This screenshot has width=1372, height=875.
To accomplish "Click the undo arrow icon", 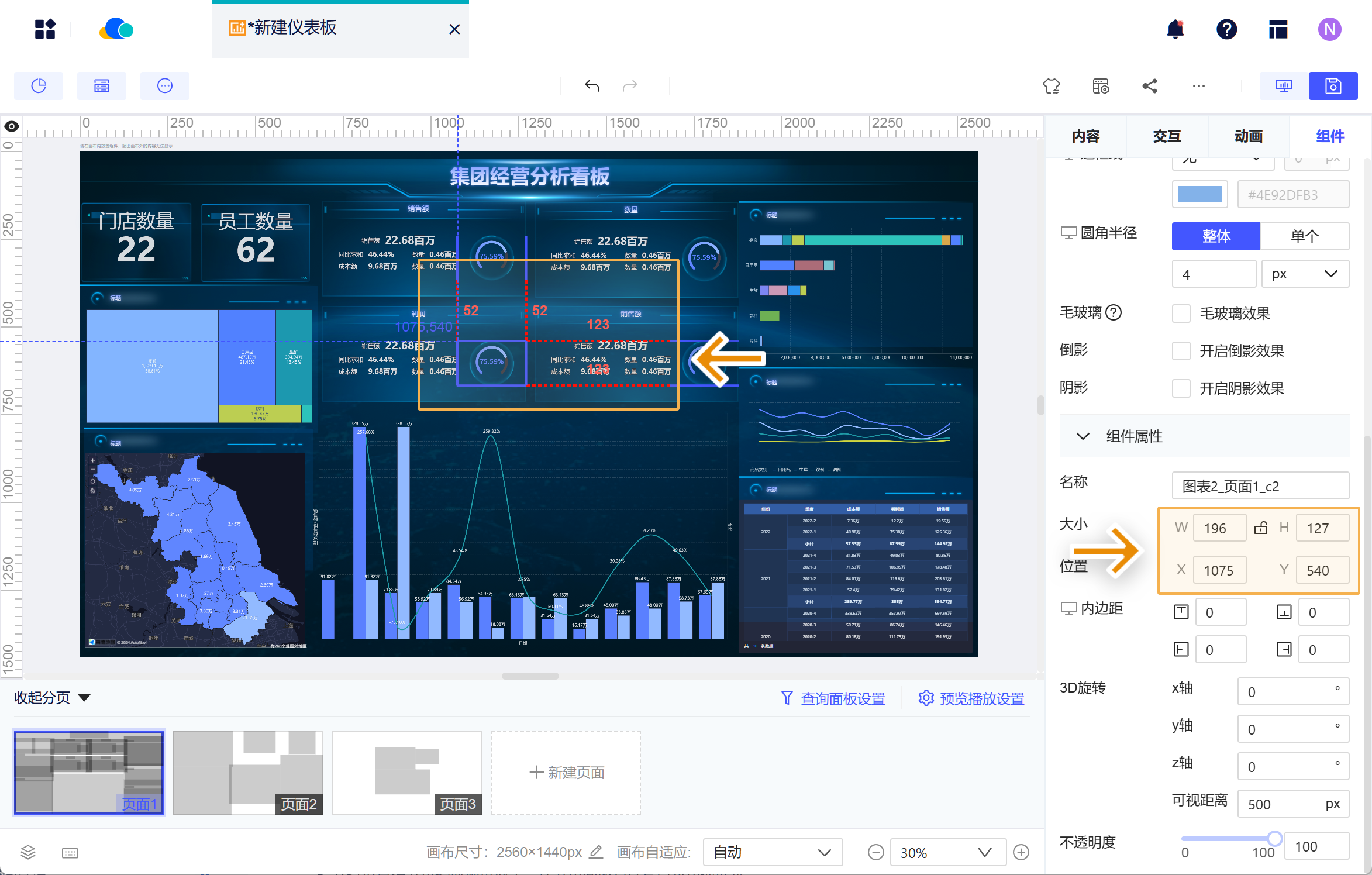I will (x=592, y=86).
